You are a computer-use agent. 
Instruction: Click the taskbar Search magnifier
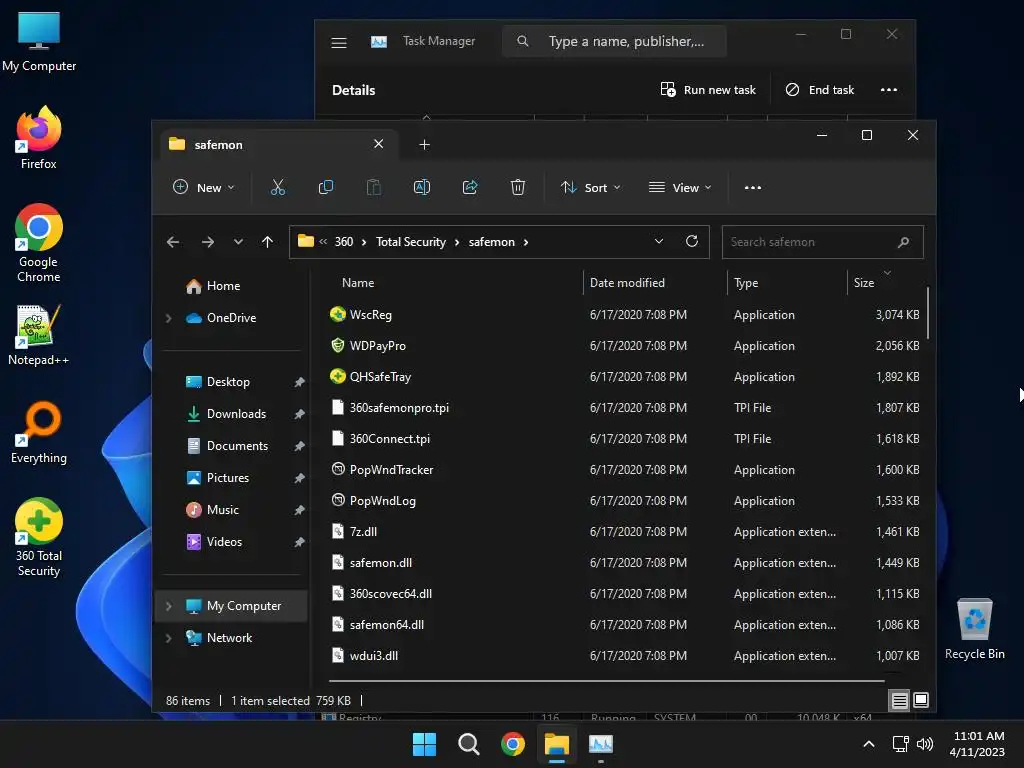(468, 744)
